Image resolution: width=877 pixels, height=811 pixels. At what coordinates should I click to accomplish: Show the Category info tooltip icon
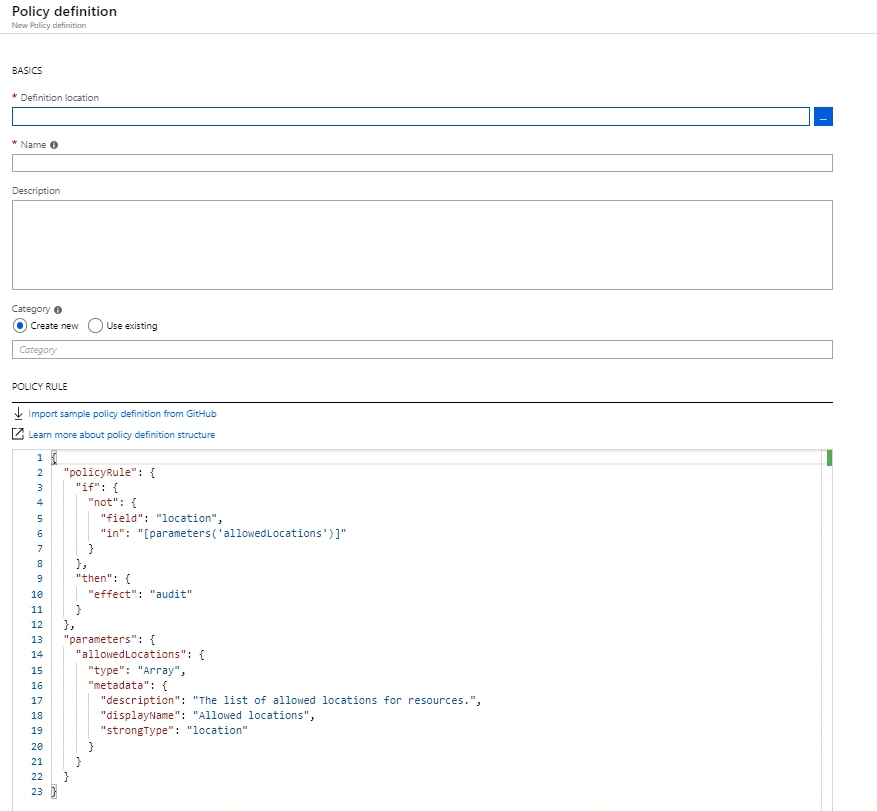point(58,310)
